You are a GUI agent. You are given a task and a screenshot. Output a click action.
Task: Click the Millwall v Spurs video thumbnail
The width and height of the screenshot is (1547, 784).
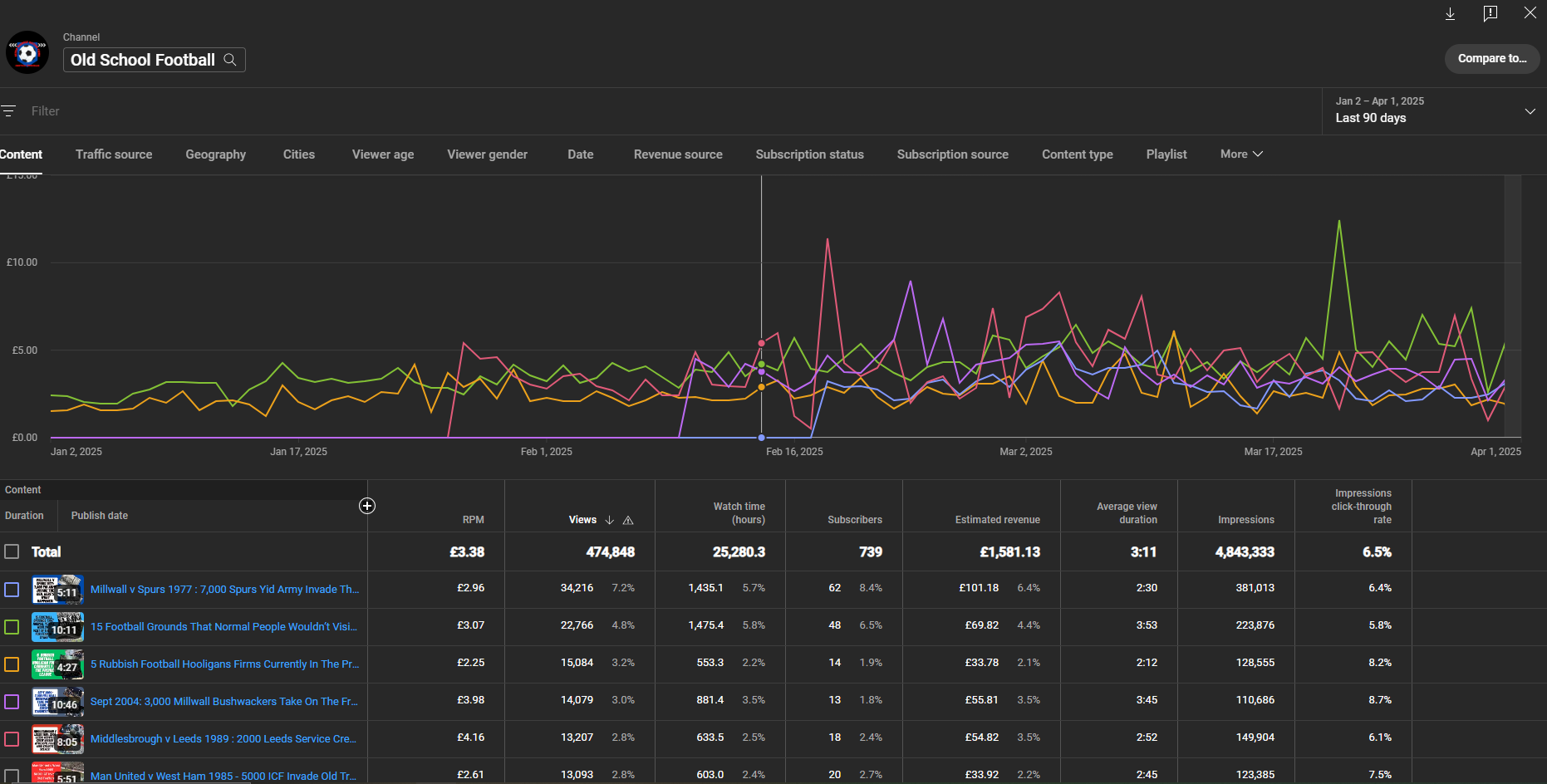coord(57,590)
